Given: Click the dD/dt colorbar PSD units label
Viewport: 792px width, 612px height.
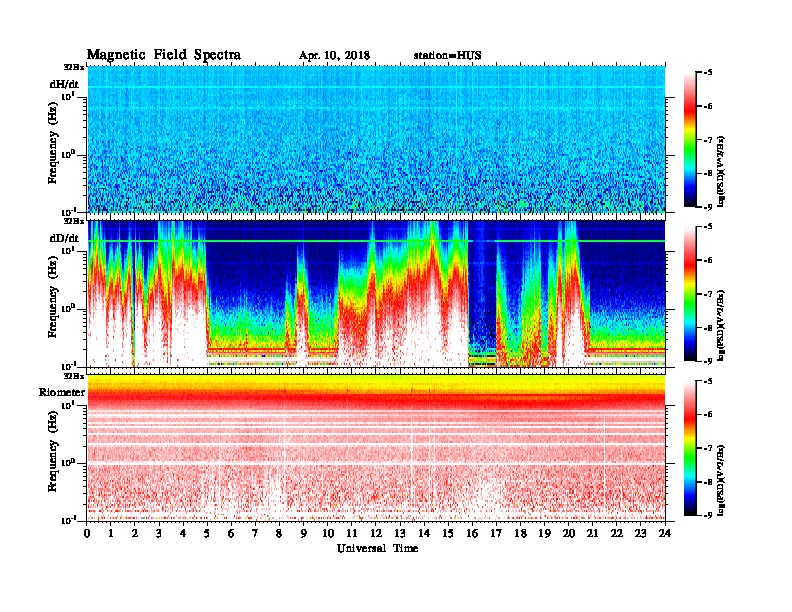Looking at the screenshot, I should click(721, 326).
